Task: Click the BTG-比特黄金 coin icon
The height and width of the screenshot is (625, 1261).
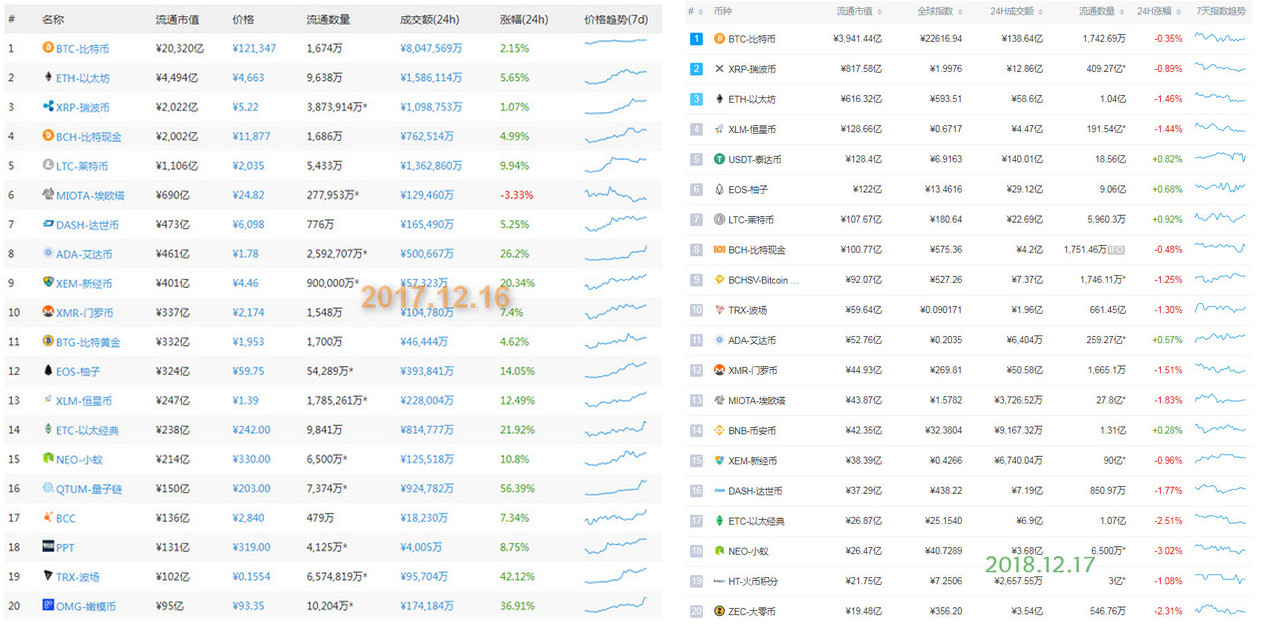Action: point(48,342)
